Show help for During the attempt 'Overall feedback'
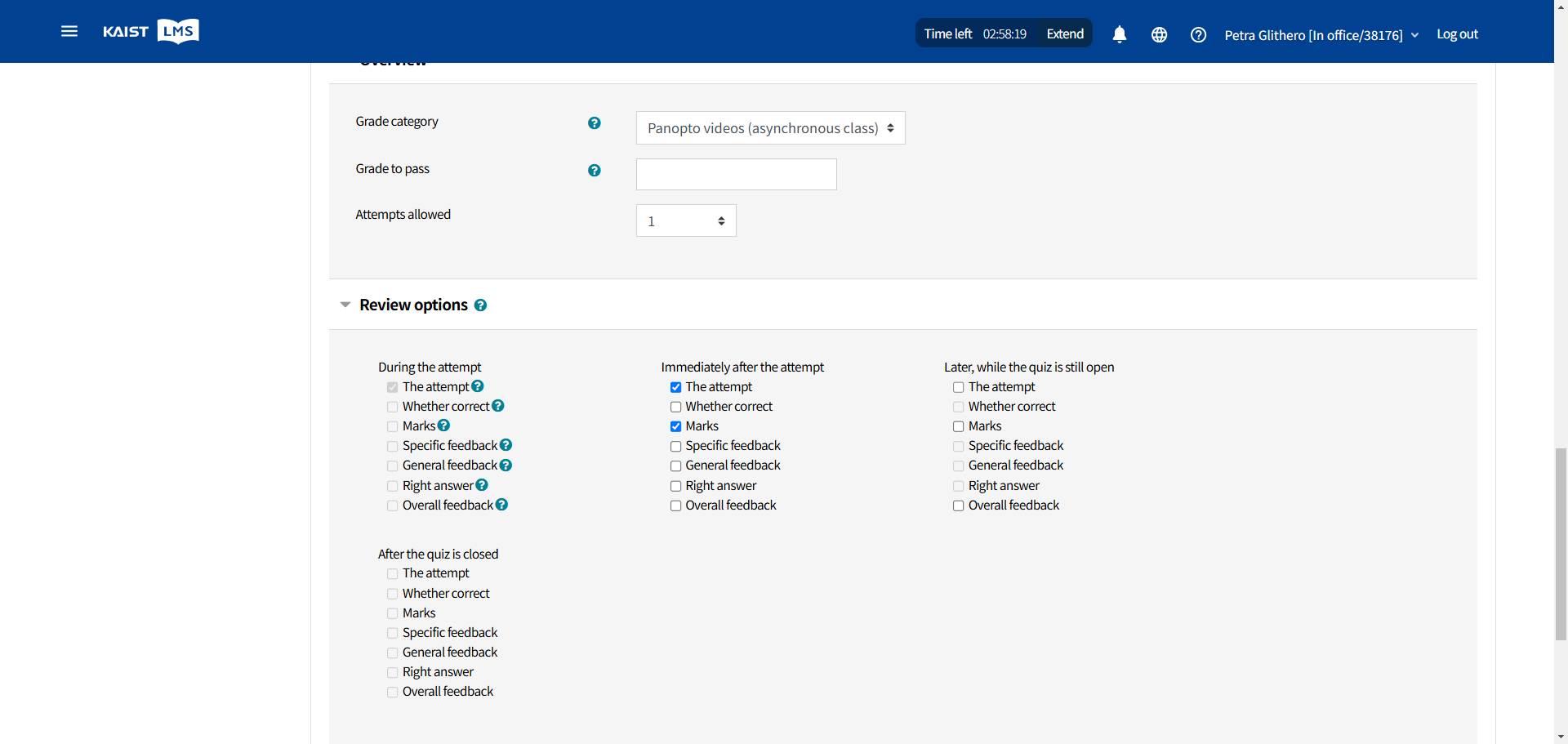Image resolution: width=1568 pixels, height=744 pixels. (502, 505)
